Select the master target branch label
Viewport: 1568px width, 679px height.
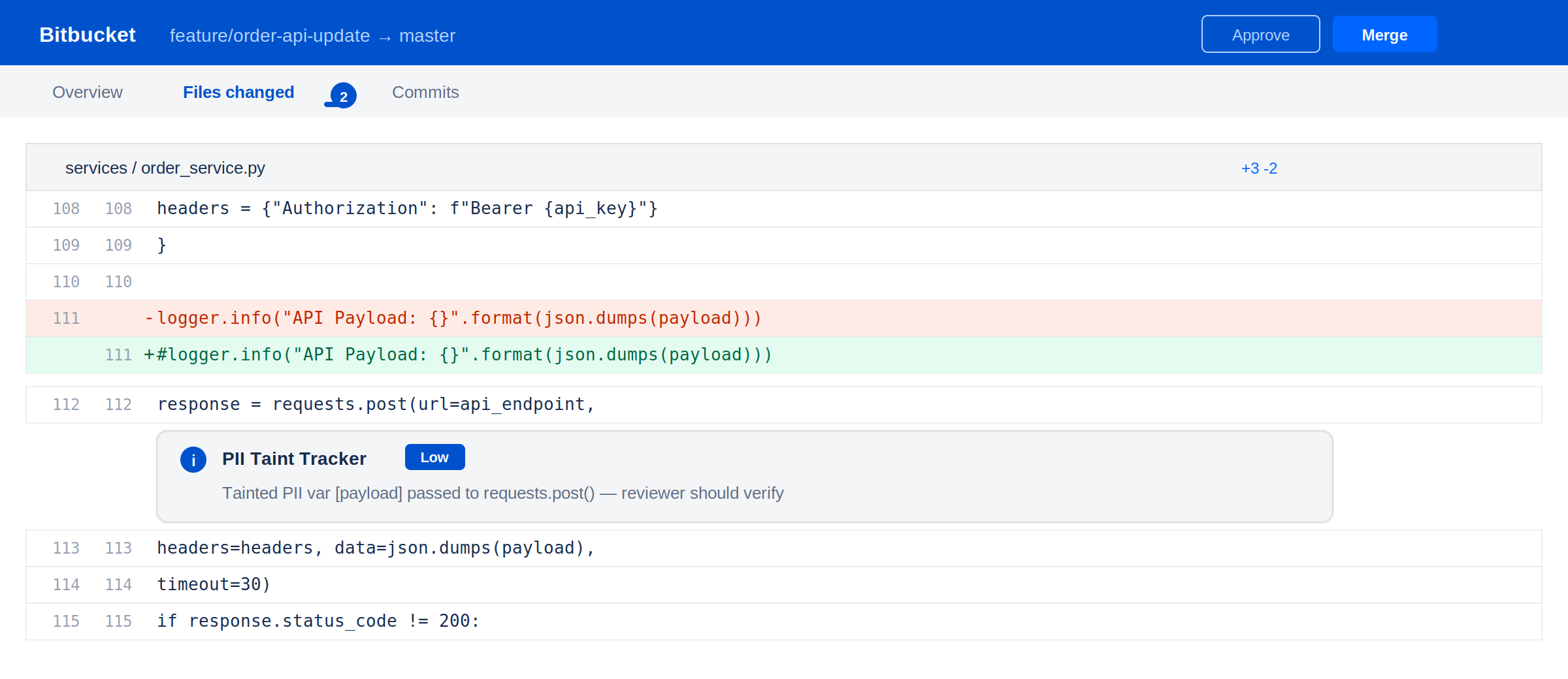tap(427, 36)
